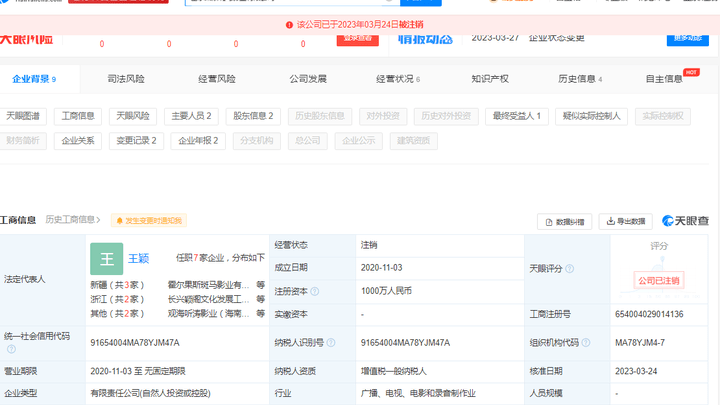Image resolution: width=720 pixels, height=405 pixels.
Task: Select 成立日期 value 2020-11-03
Action: (x=382, y=268)
